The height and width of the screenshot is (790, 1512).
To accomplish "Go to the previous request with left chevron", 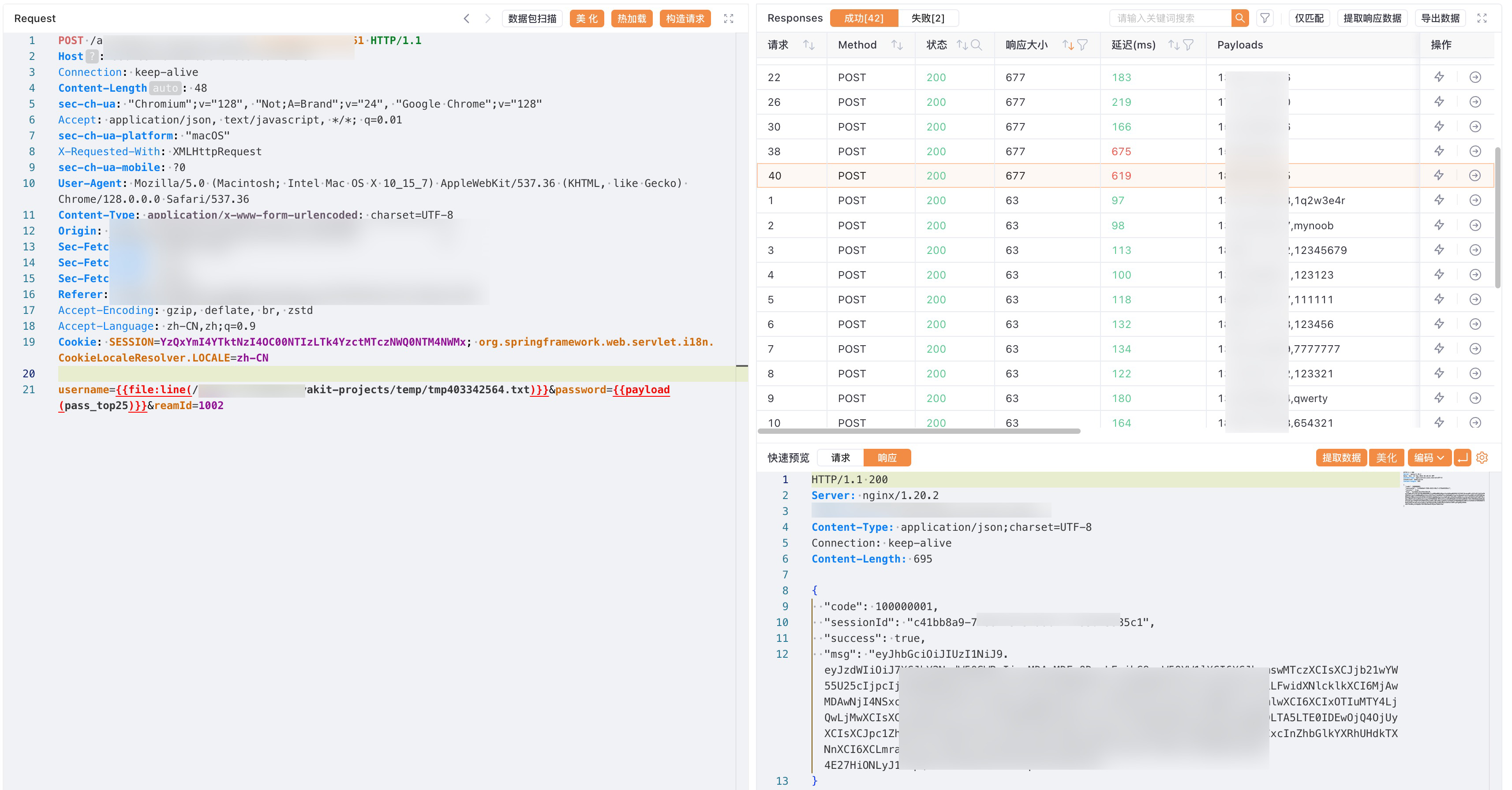I will (467, 18).
